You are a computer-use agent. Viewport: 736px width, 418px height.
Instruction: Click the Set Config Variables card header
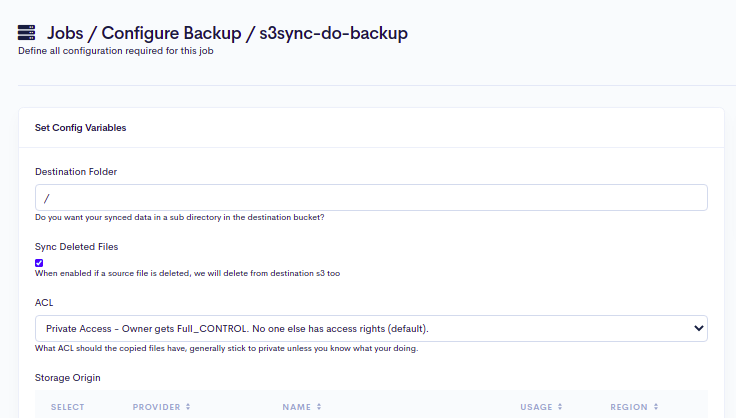[x=80, y=128]
